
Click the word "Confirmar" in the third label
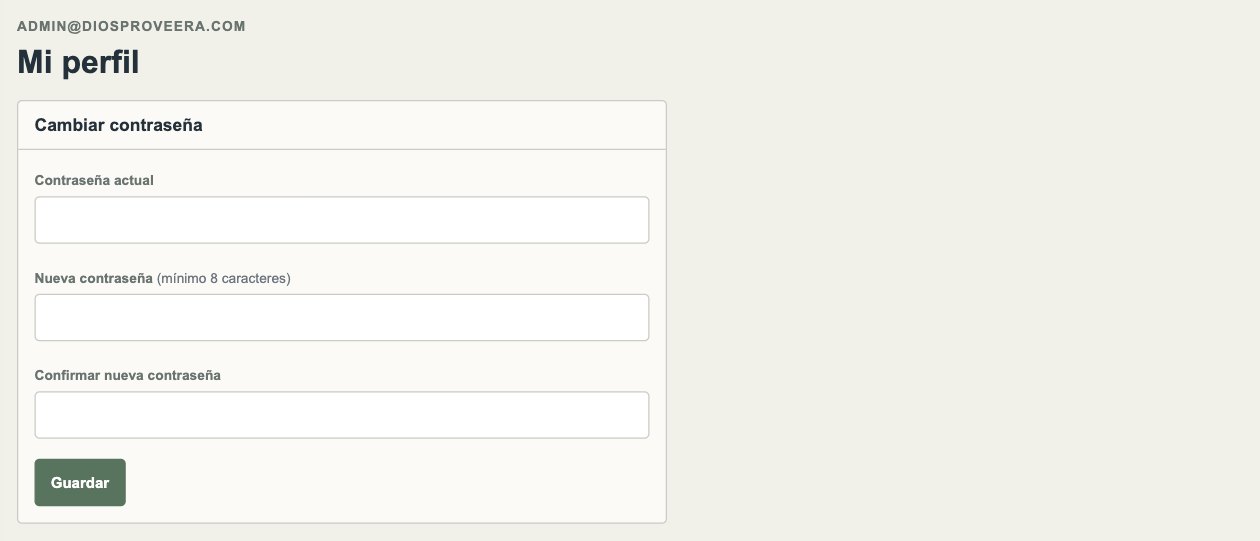67,375
